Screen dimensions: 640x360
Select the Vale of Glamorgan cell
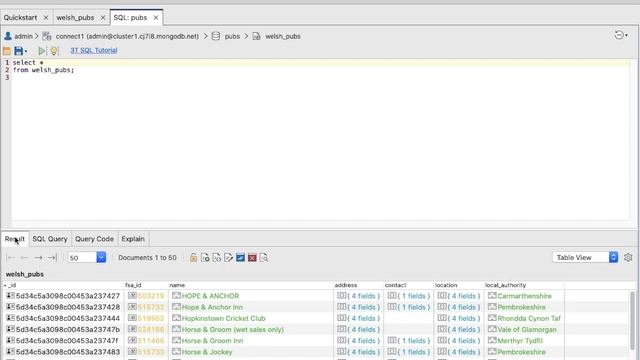tap(524, 329)
